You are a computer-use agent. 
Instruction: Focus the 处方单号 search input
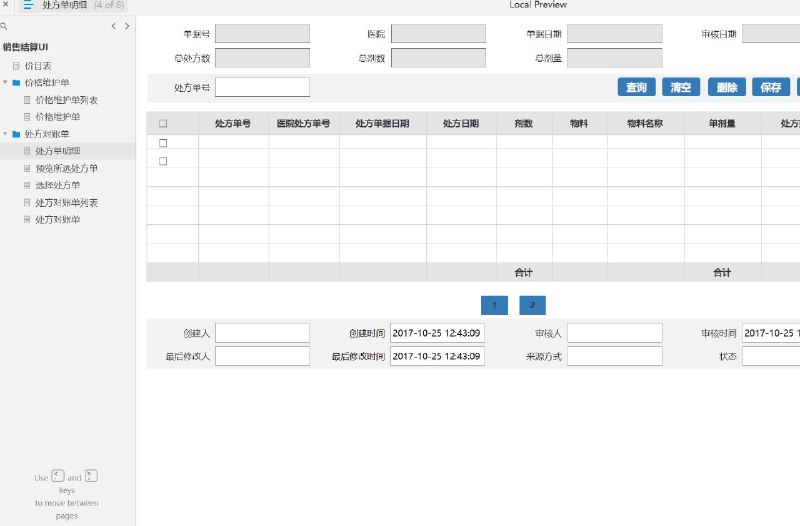click(262, 87)
